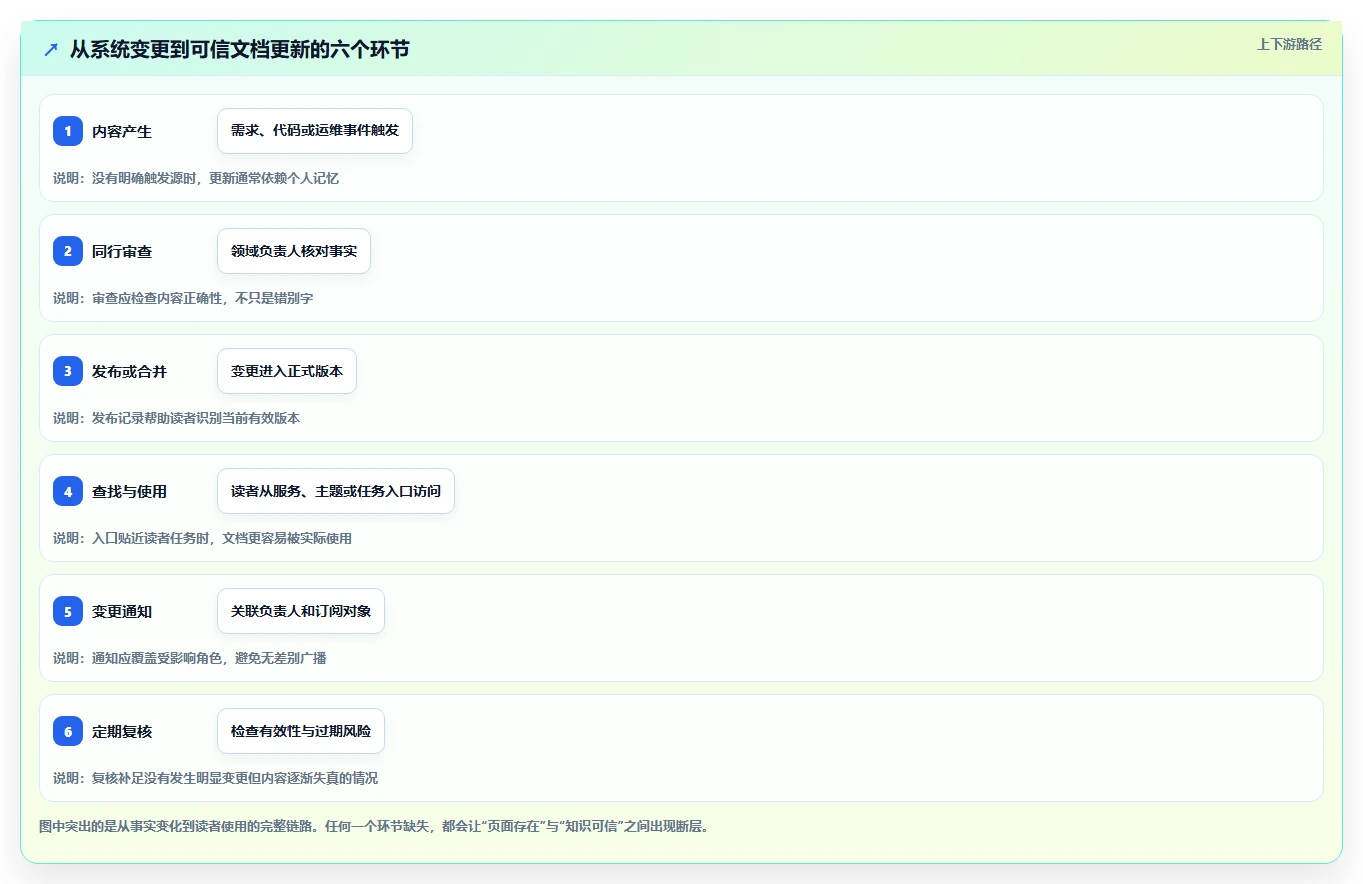1363x884 pixels.
Task: Select the 需求、代码或运维事件触发 chip
Action: pos(315,131)
